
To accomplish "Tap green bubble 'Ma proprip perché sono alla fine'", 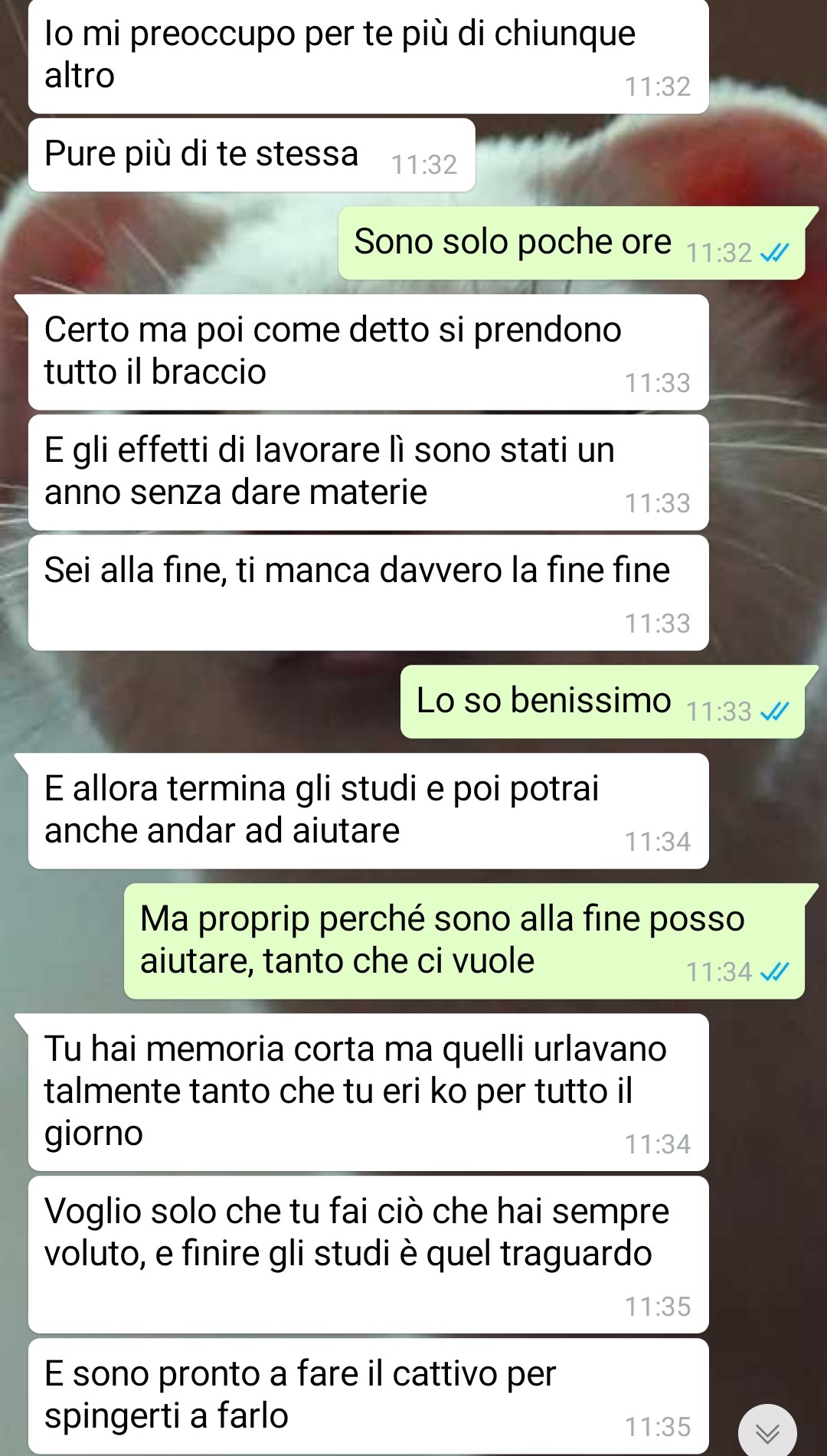I will (464, 941).
